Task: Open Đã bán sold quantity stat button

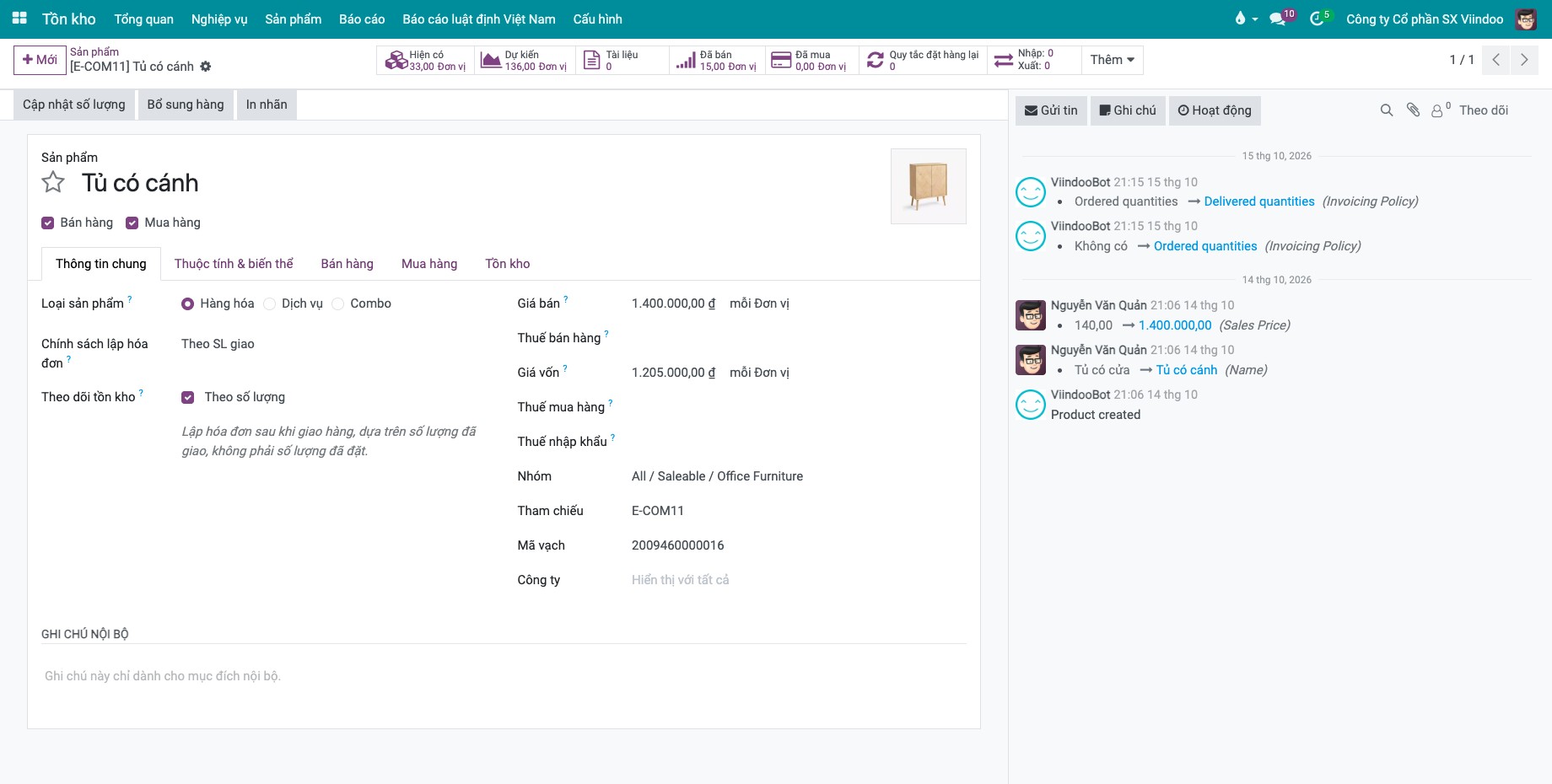Action: tap(717, 60)
